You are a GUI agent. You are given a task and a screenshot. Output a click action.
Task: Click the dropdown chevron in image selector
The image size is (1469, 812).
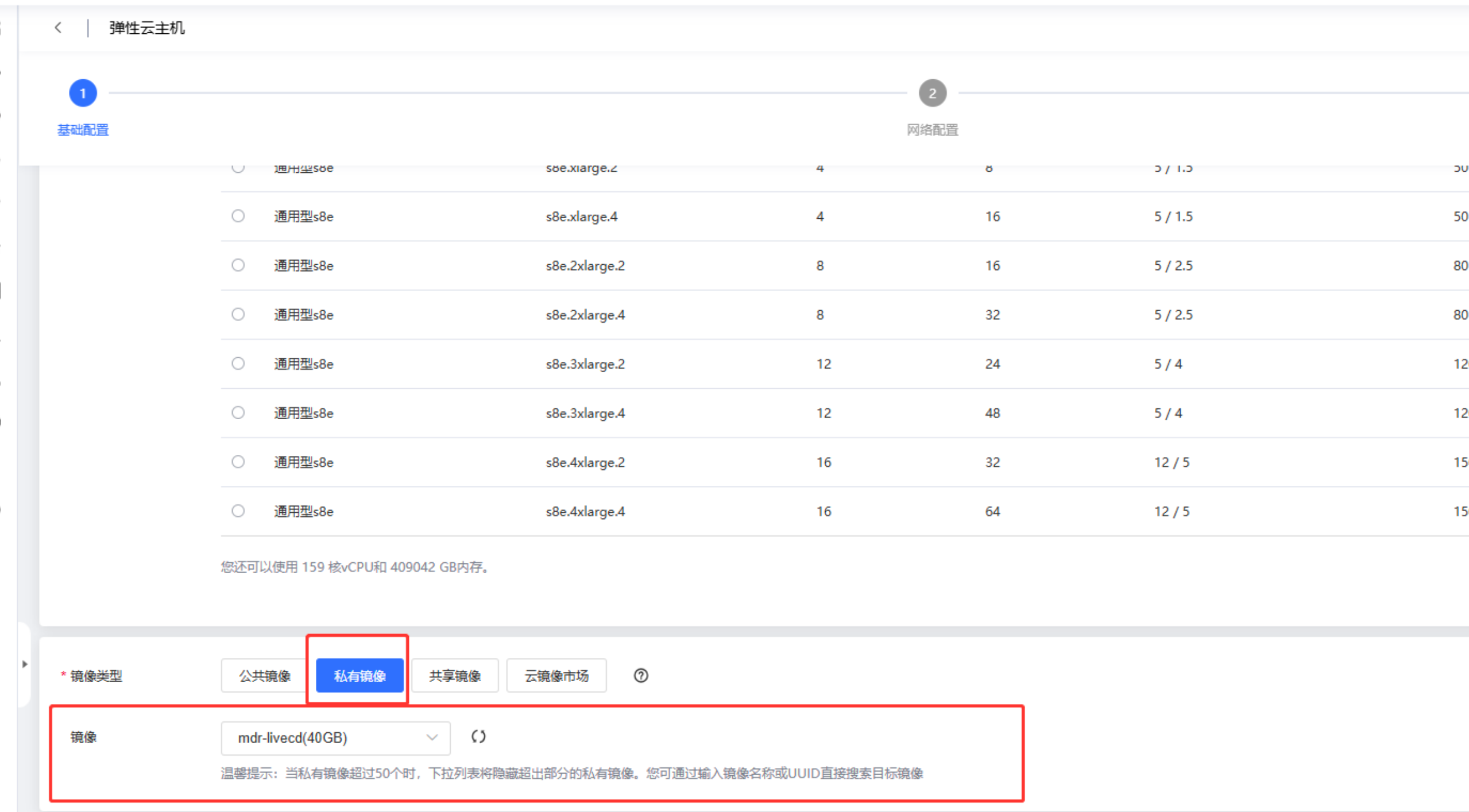point(432,738)
